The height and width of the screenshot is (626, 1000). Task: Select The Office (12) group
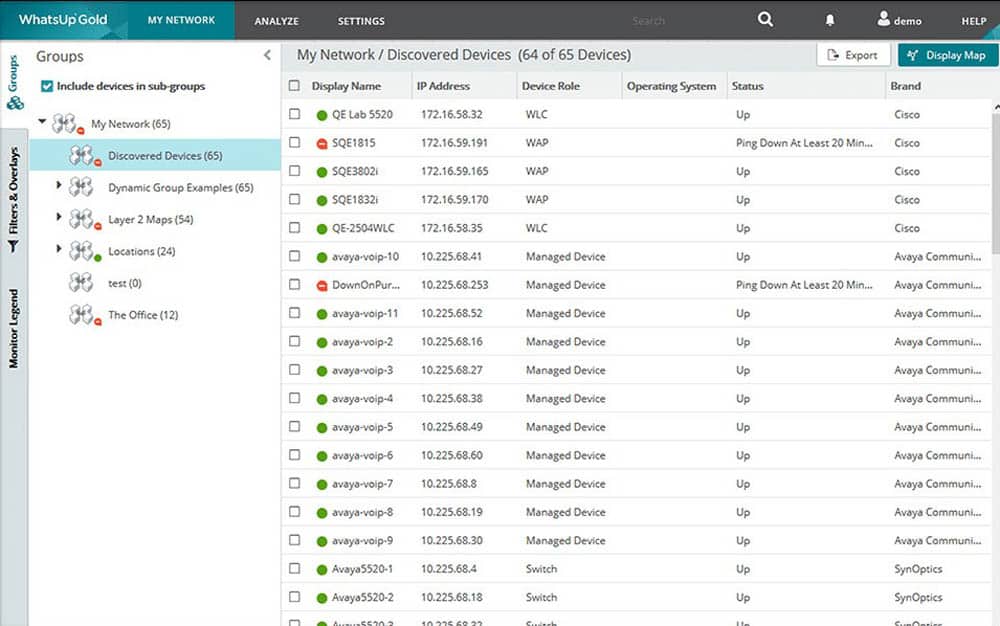click(143, 315)
